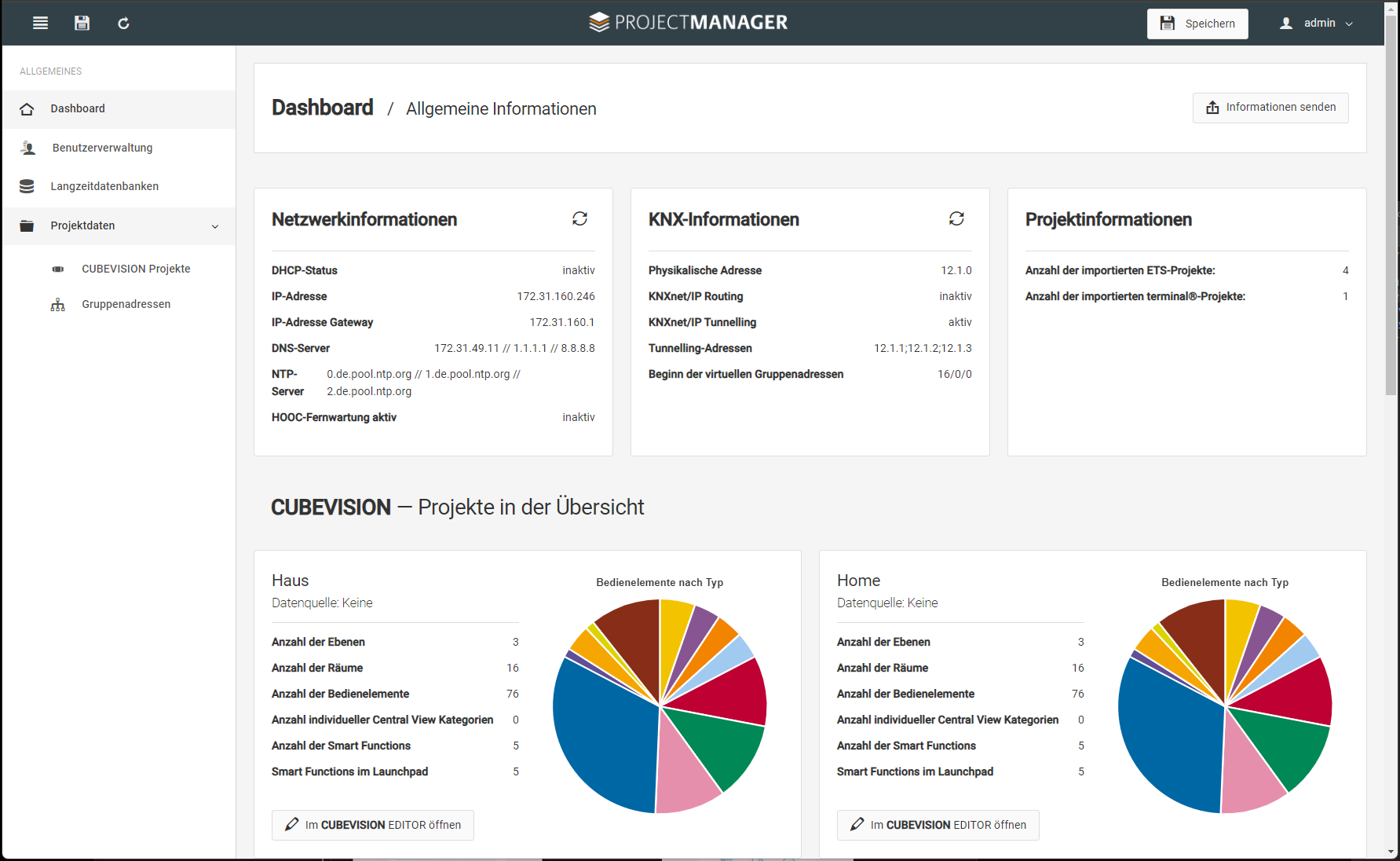Click the page vertical scrollbar
The image size is (1400, 861).
[1391, 204]
